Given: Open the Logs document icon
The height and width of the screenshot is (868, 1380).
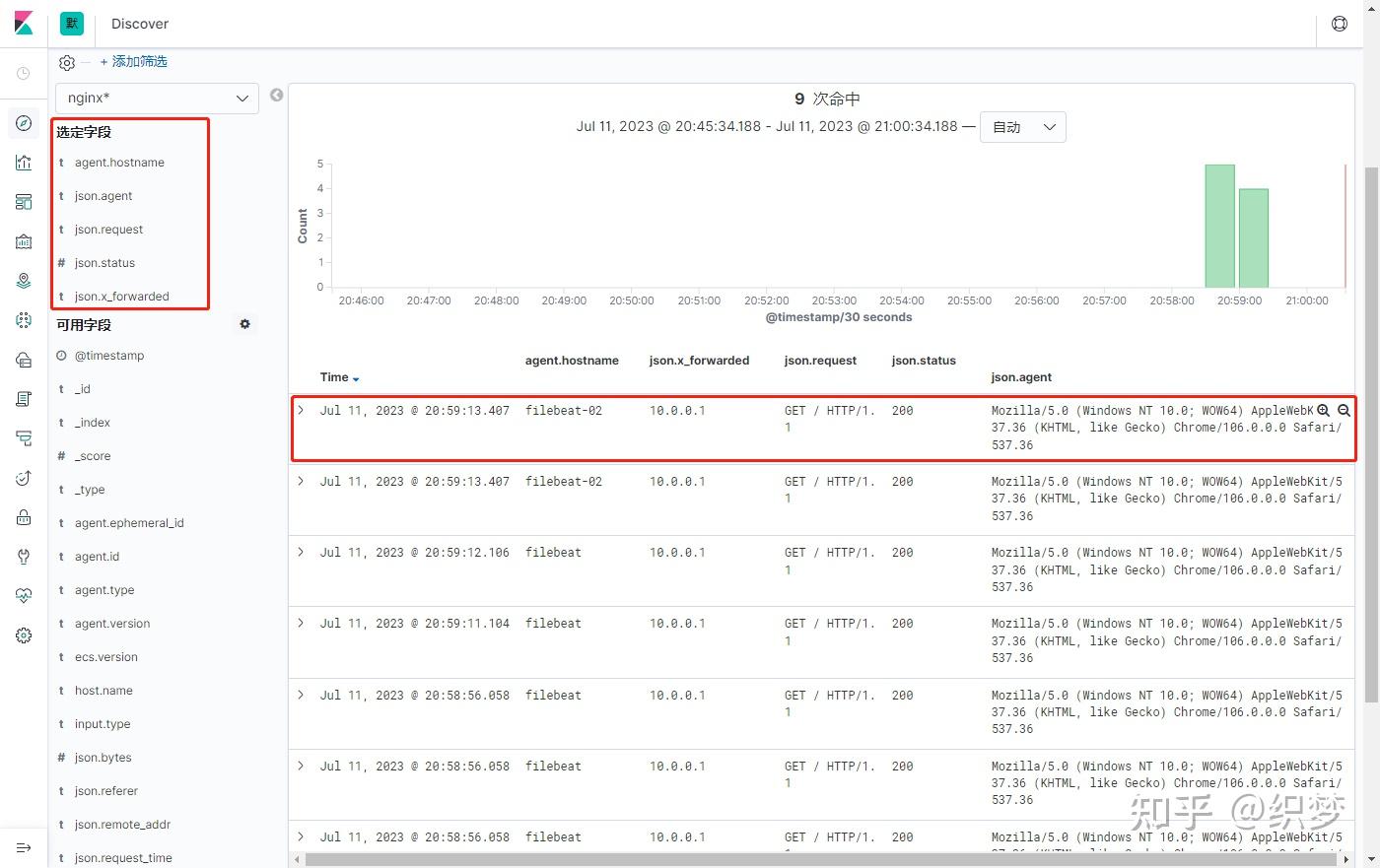Looking at the screenshot, I should coord(24,399).
